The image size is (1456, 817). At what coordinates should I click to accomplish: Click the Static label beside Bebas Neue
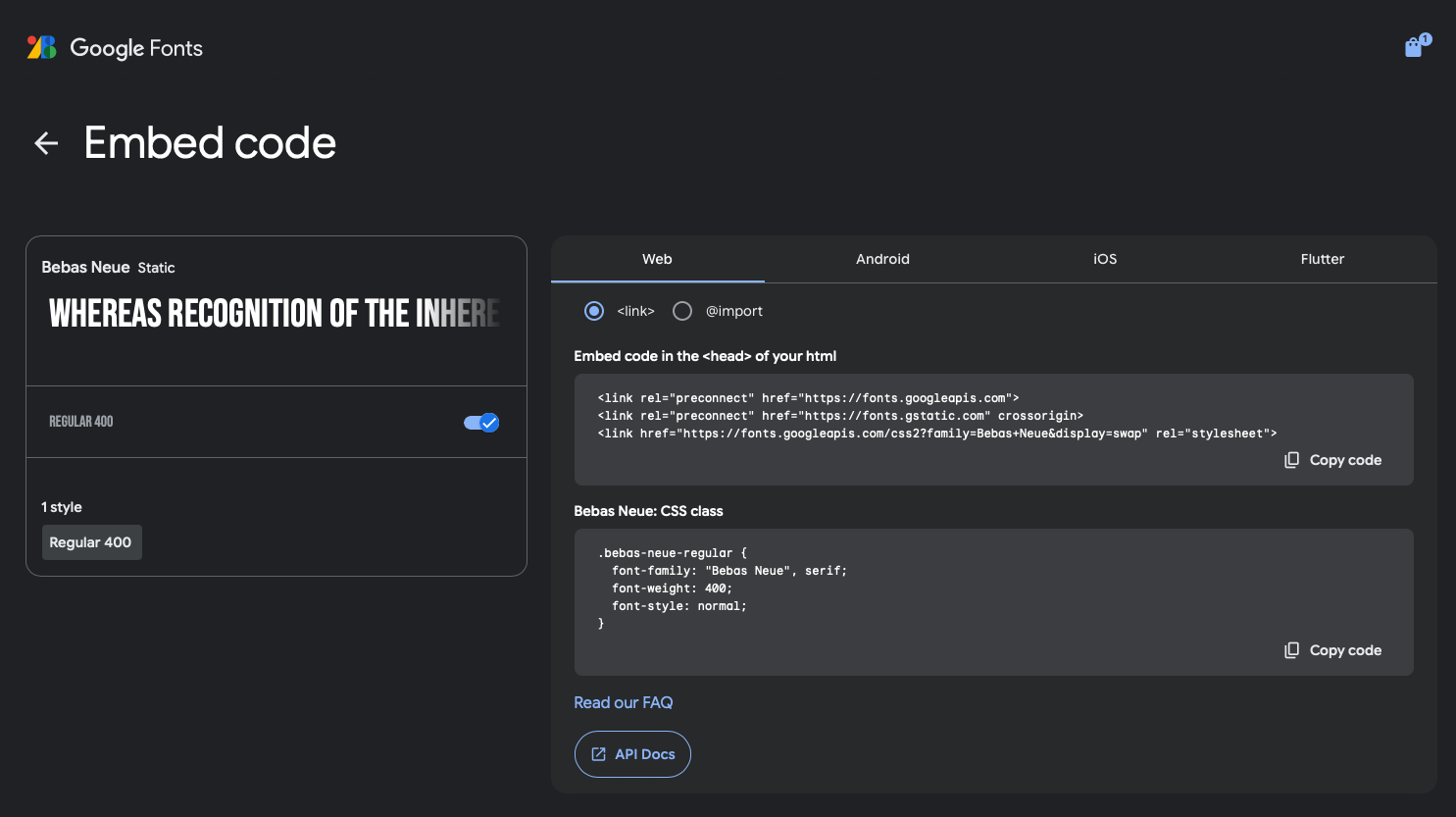156,268
